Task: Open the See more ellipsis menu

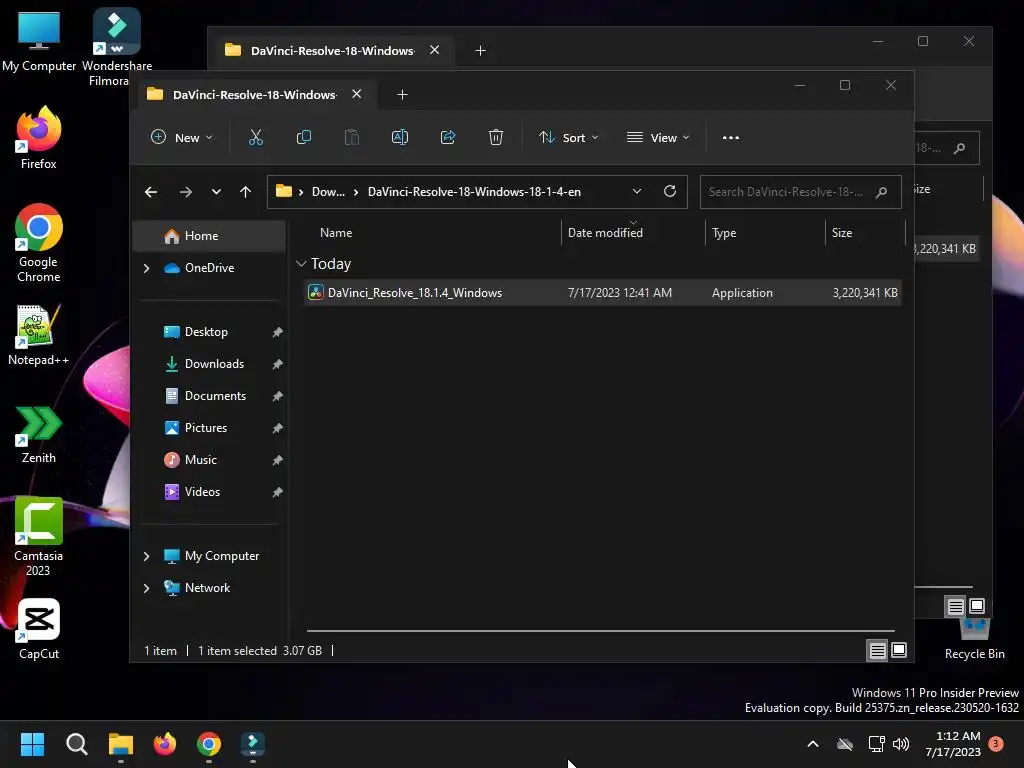Action: coord(731,138)
